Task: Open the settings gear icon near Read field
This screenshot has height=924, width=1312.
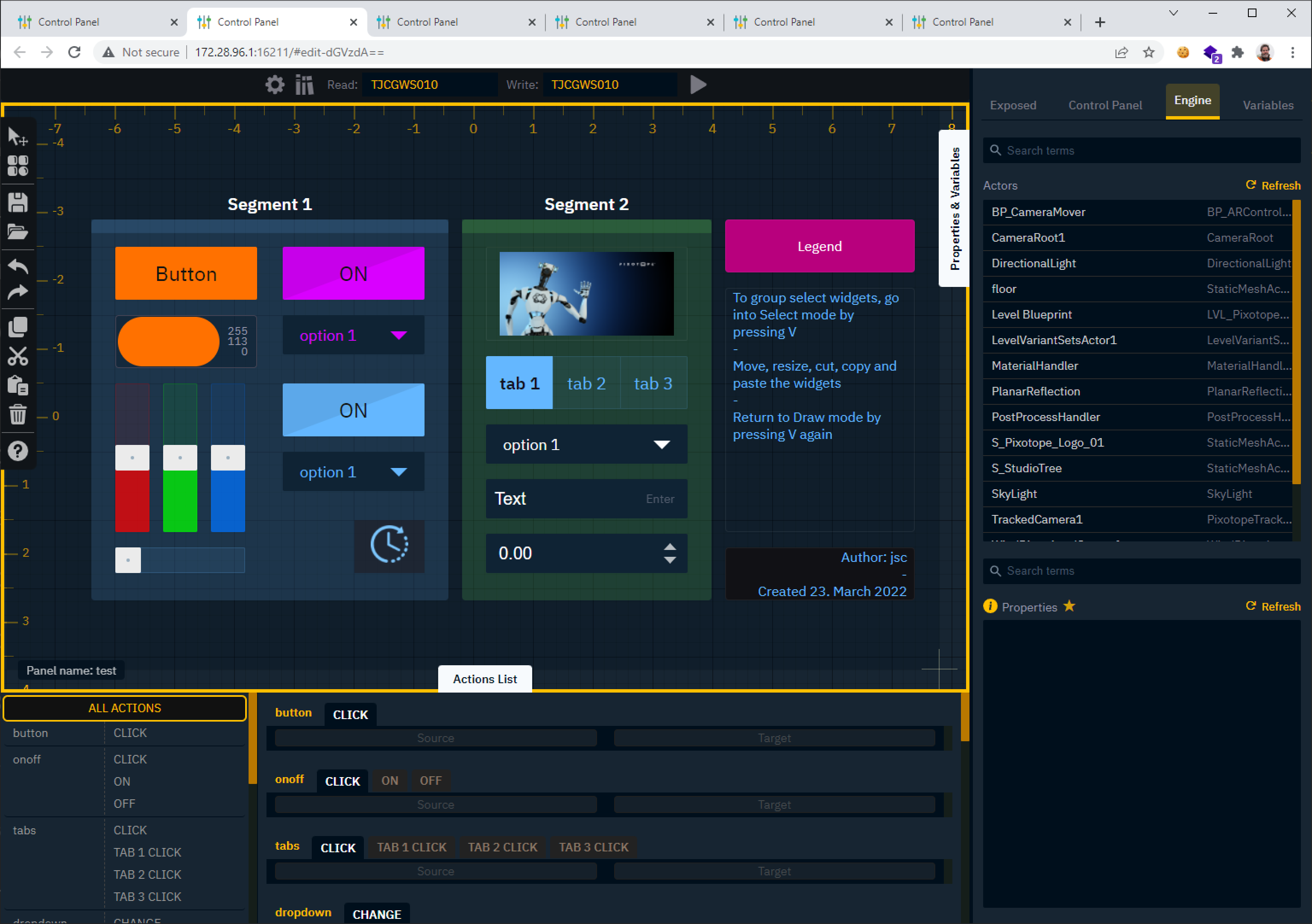Action: tap(275, 85)
